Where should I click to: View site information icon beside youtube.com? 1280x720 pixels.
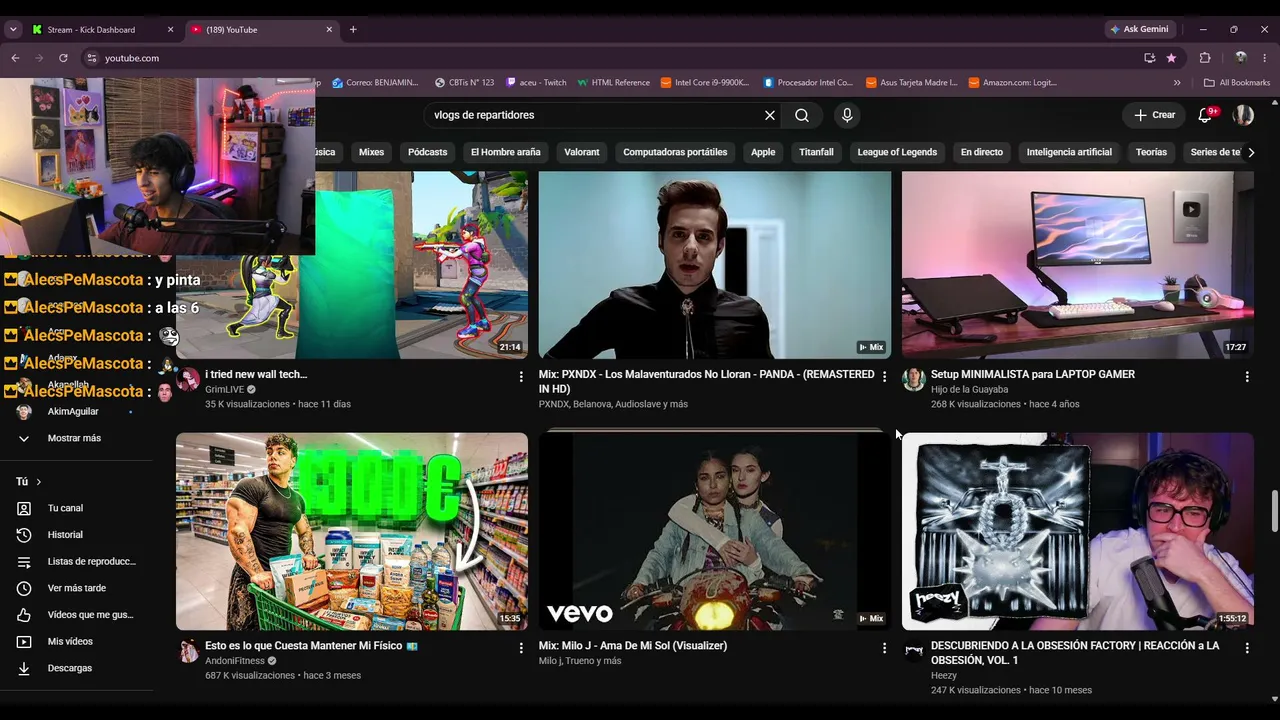click(91, 58)
